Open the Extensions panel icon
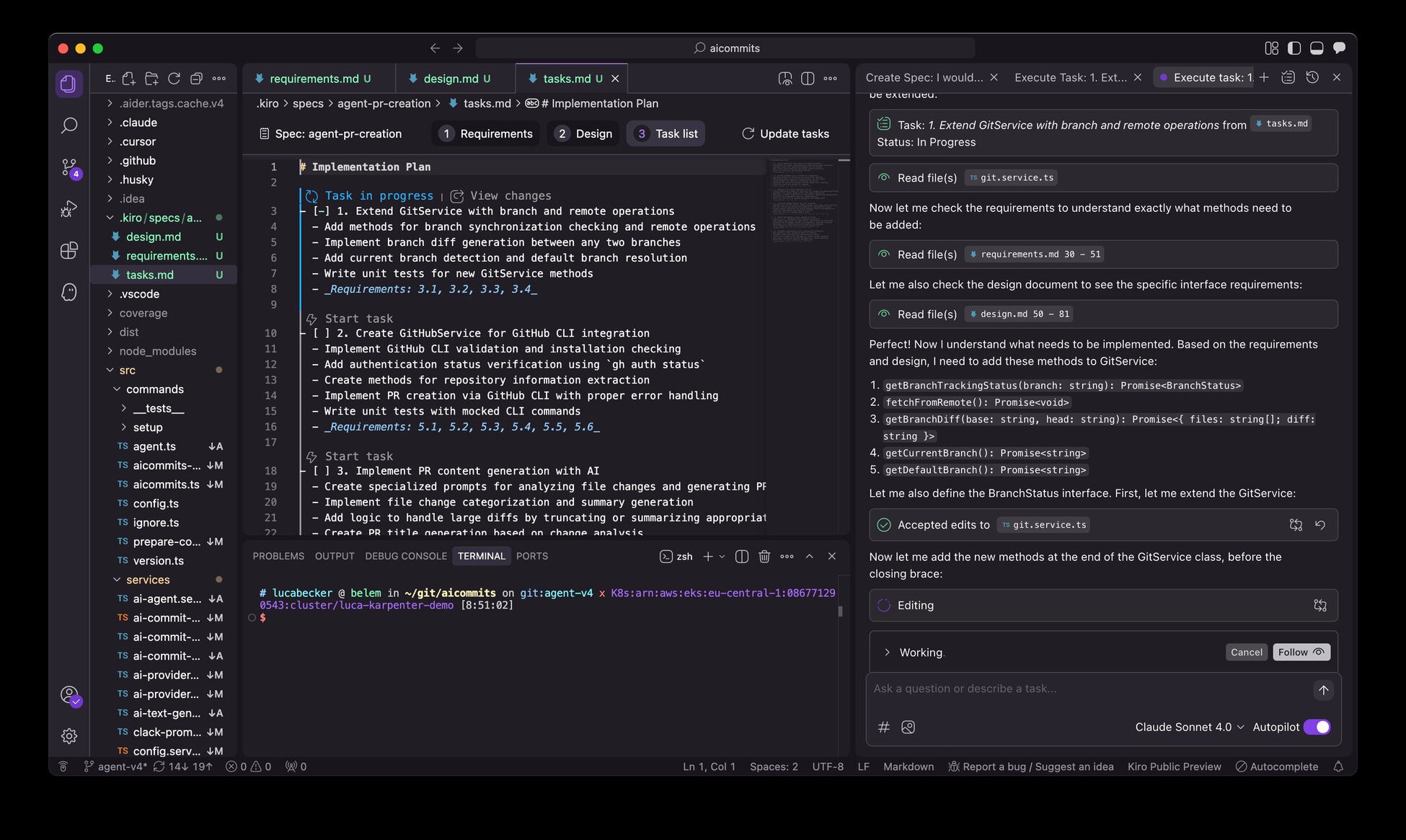The width and height of the screenshot is (1406, 840). pyautogui.click(x=68, y=250)
